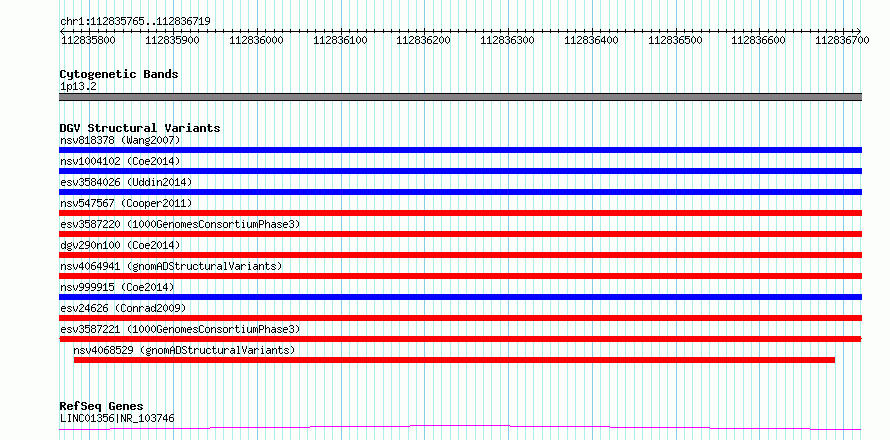Click ruler position 112836700
Viewport: 890px width, 440px height.
tap(842, 40)
